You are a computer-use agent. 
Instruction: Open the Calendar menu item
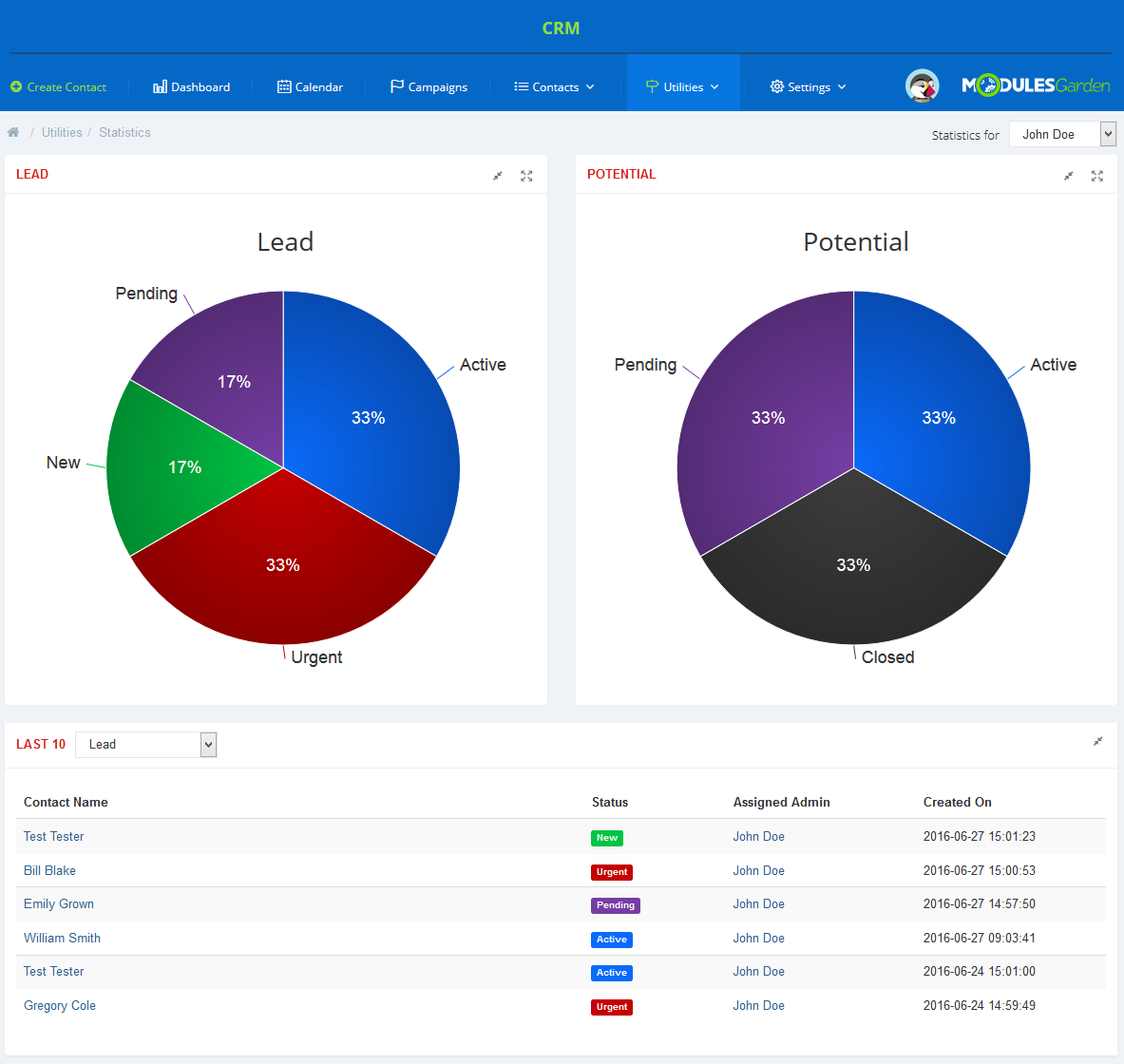click(311, 86)
